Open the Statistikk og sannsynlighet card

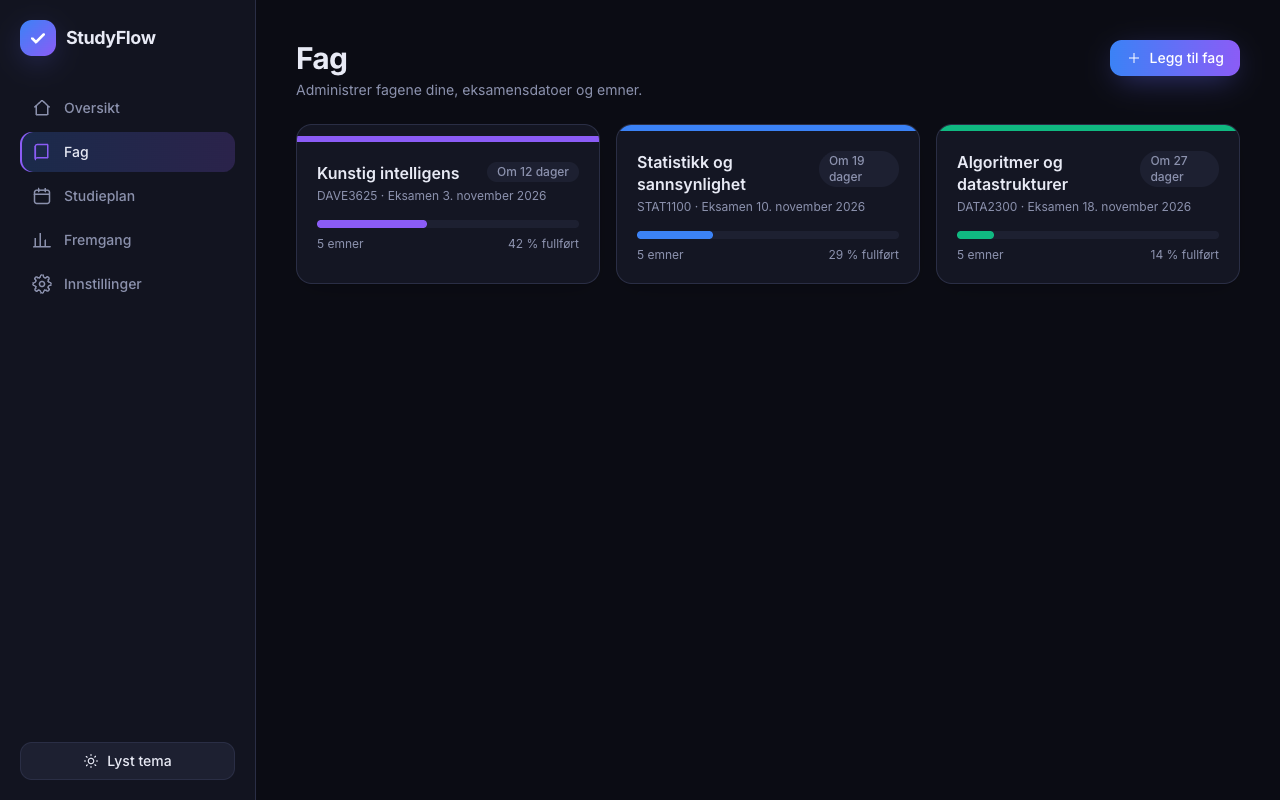tap(768, 204)
